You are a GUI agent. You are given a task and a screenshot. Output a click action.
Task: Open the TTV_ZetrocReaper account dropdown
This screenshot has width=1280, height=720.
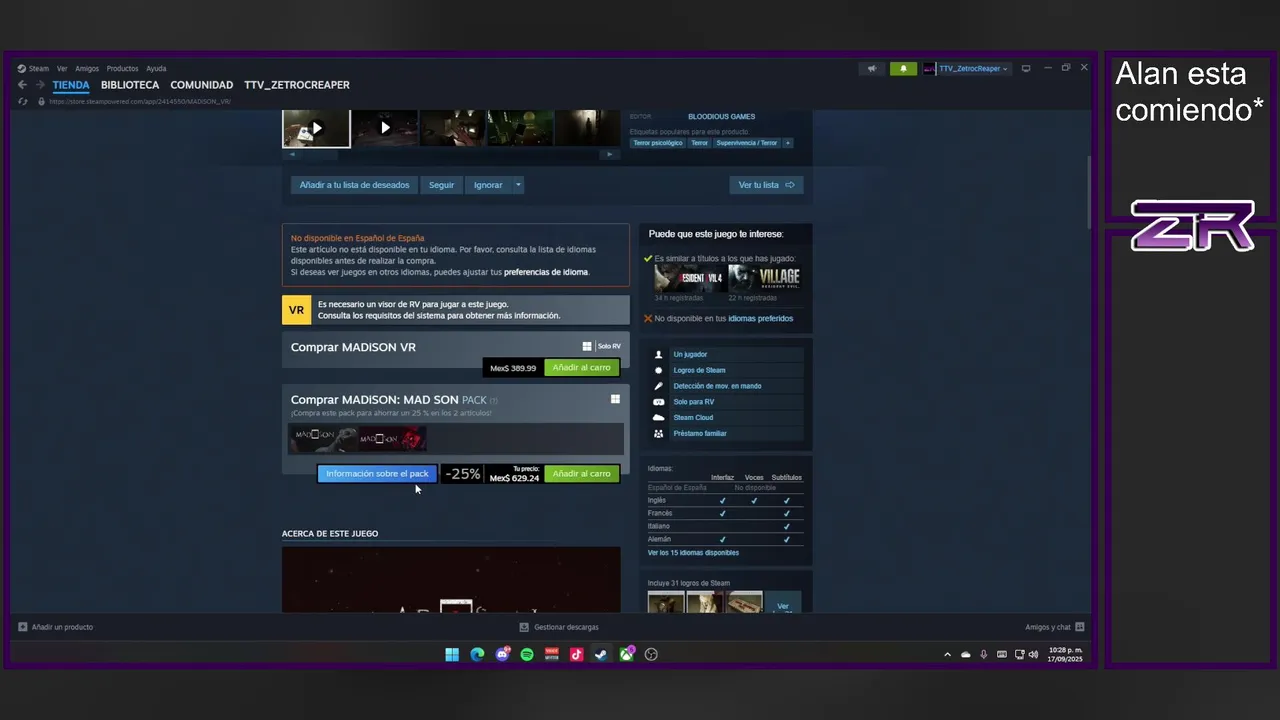966,69
